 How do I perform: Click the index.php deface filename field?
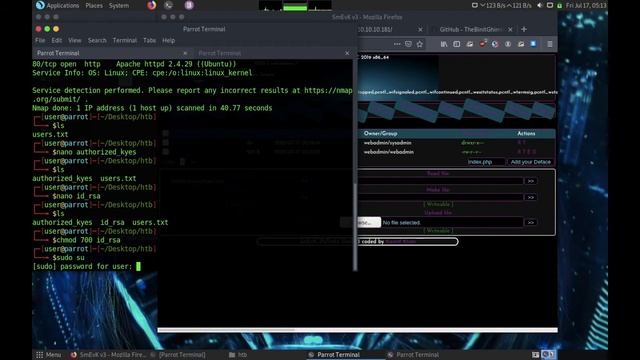pos(486,162)
